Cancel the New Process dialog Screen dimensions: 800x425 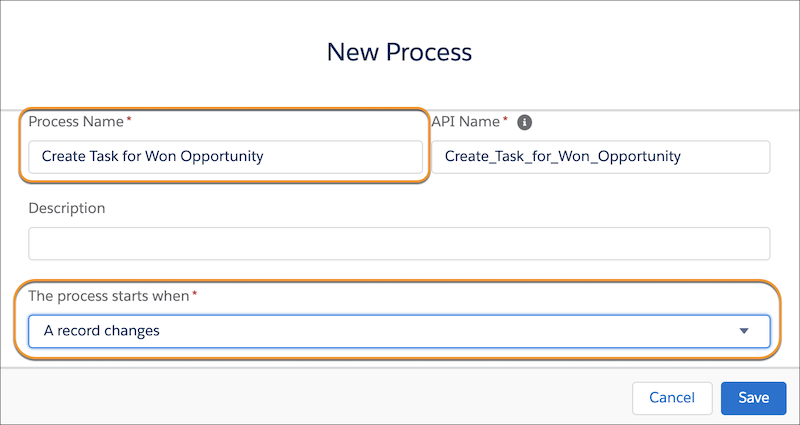[x=672, y=398]
